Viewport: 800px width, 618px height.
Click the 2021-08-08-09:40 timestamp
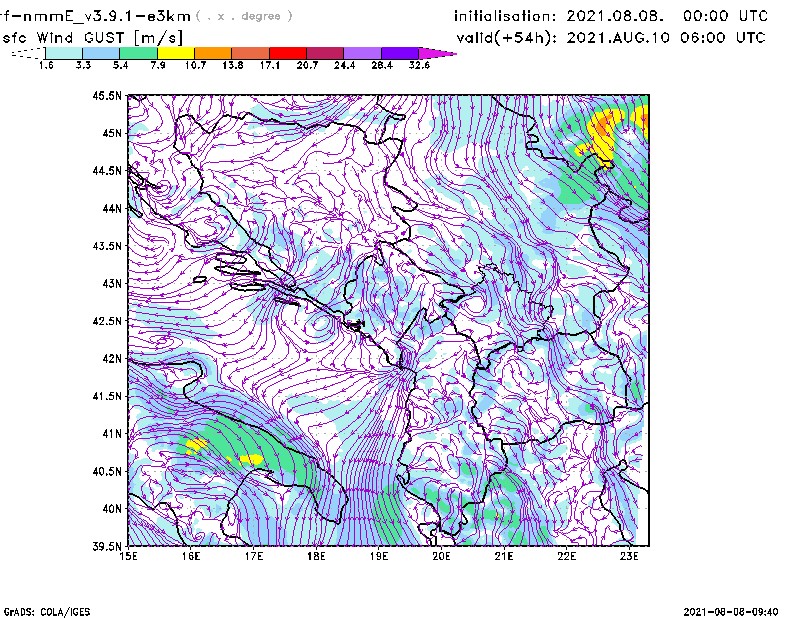click(731, 612)
